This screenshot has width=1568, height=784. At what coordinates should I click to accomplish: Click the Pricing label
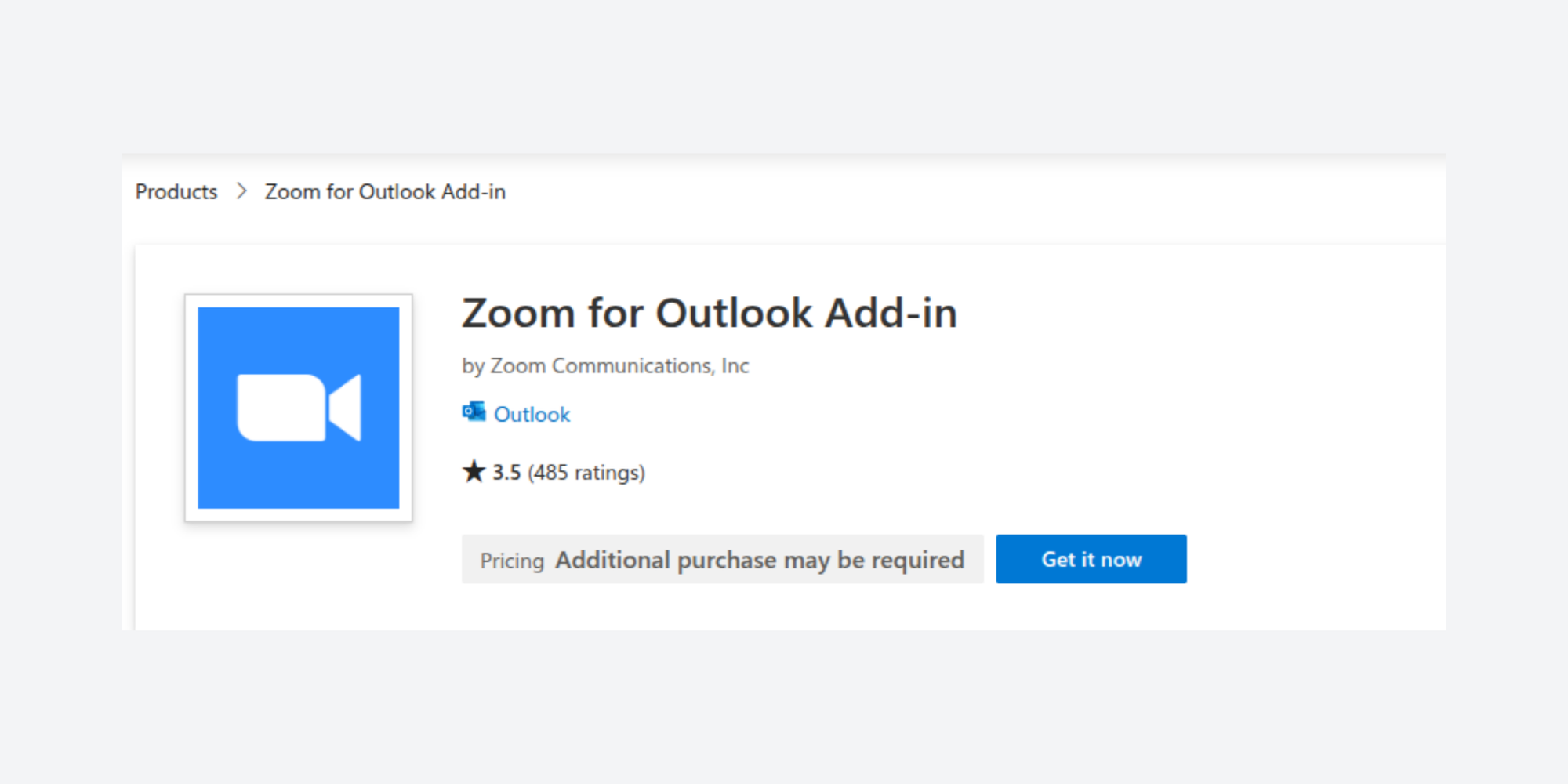click(512, 561)
